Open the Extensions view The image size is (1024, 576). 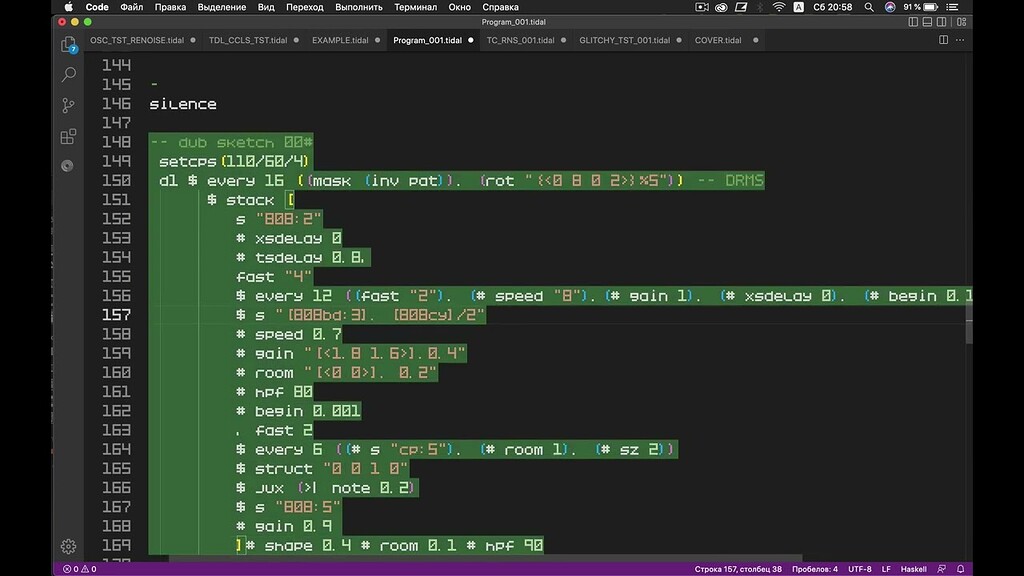pyautogui.click(x=69, y=136)
